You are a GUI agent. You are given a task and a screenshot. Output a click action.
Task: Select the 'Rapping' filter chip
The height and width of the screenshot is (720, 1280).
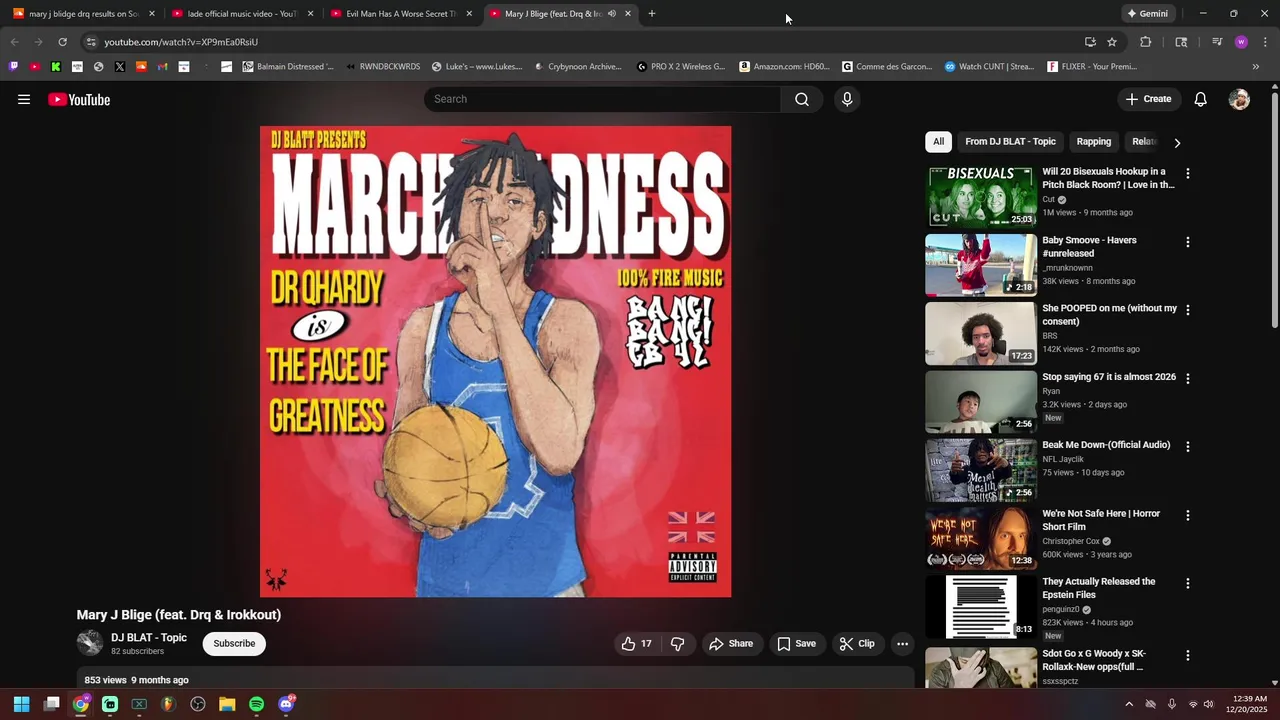pyautogui.click(x=1094, y=142)
